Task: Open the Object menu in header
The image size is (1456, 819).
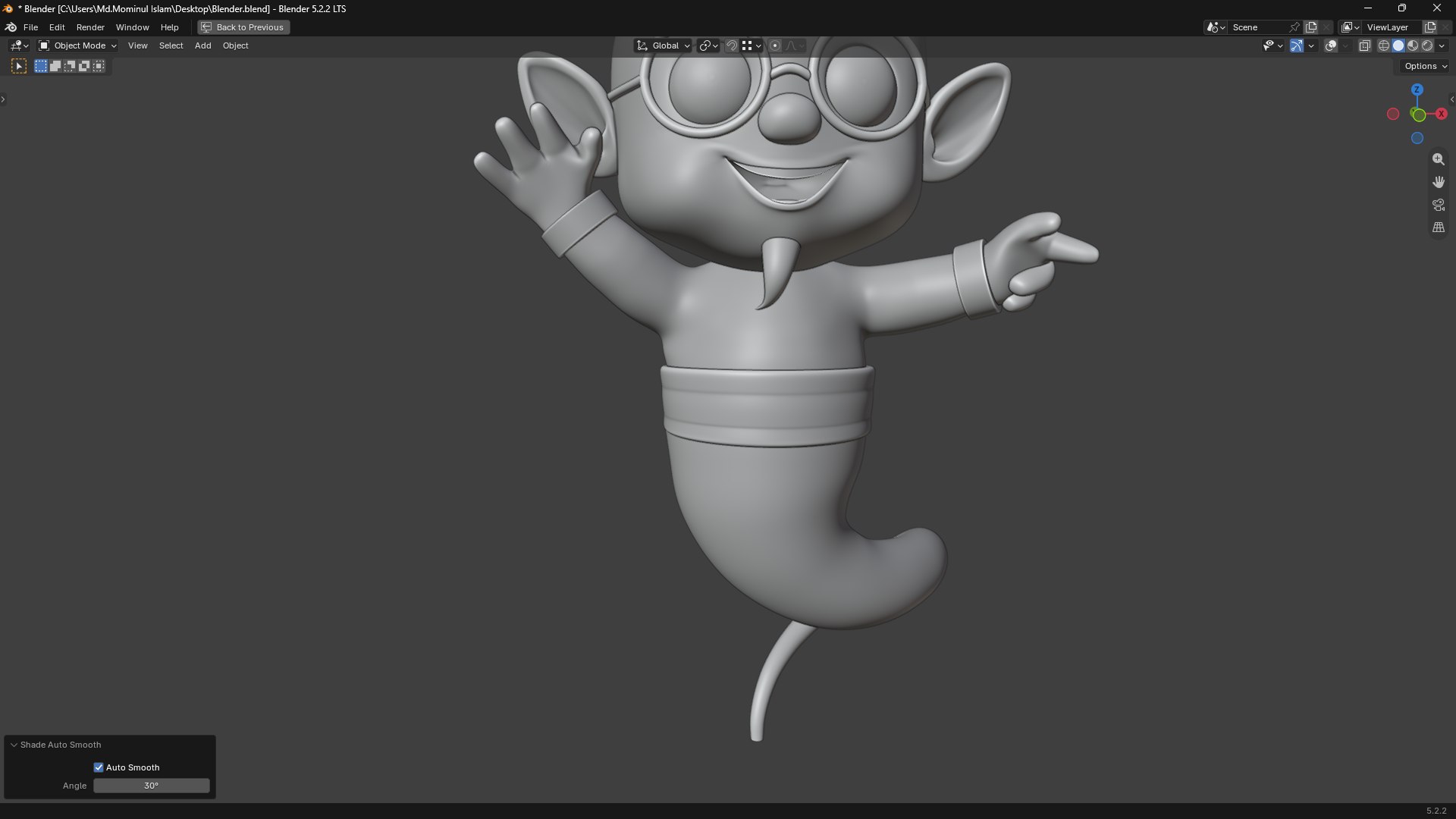Action: pyautogui.click(x=235, y=45)
